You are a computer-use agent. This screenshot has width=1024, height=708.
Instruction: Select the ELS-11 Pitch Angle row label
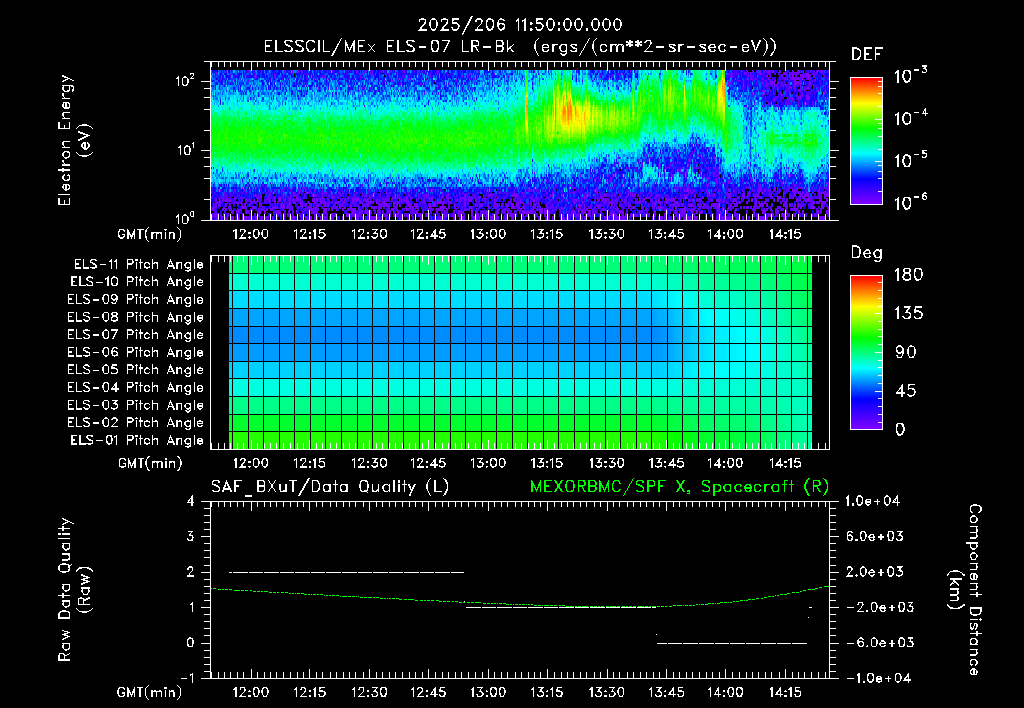coord(138,265)
